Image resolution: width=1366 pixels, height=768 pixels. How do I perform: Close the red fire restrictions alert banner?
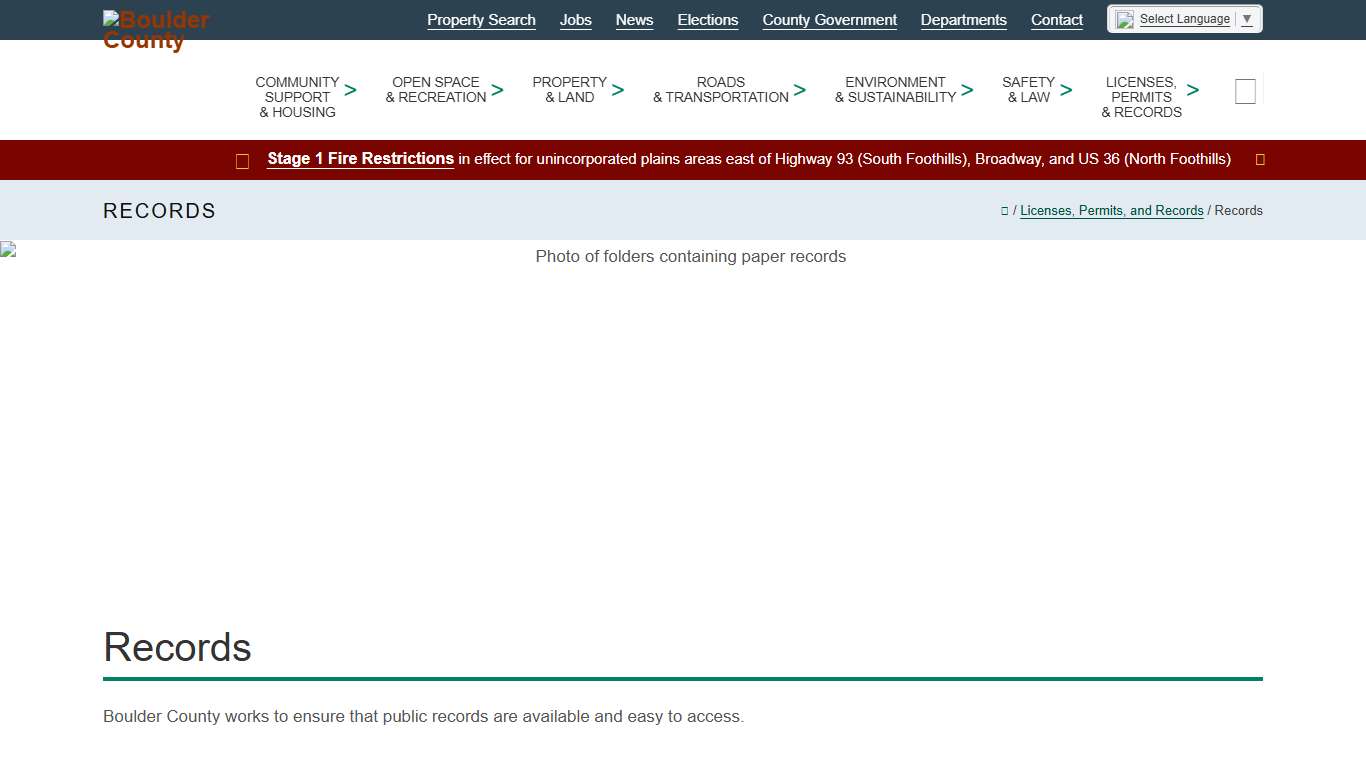(1260, 160)
